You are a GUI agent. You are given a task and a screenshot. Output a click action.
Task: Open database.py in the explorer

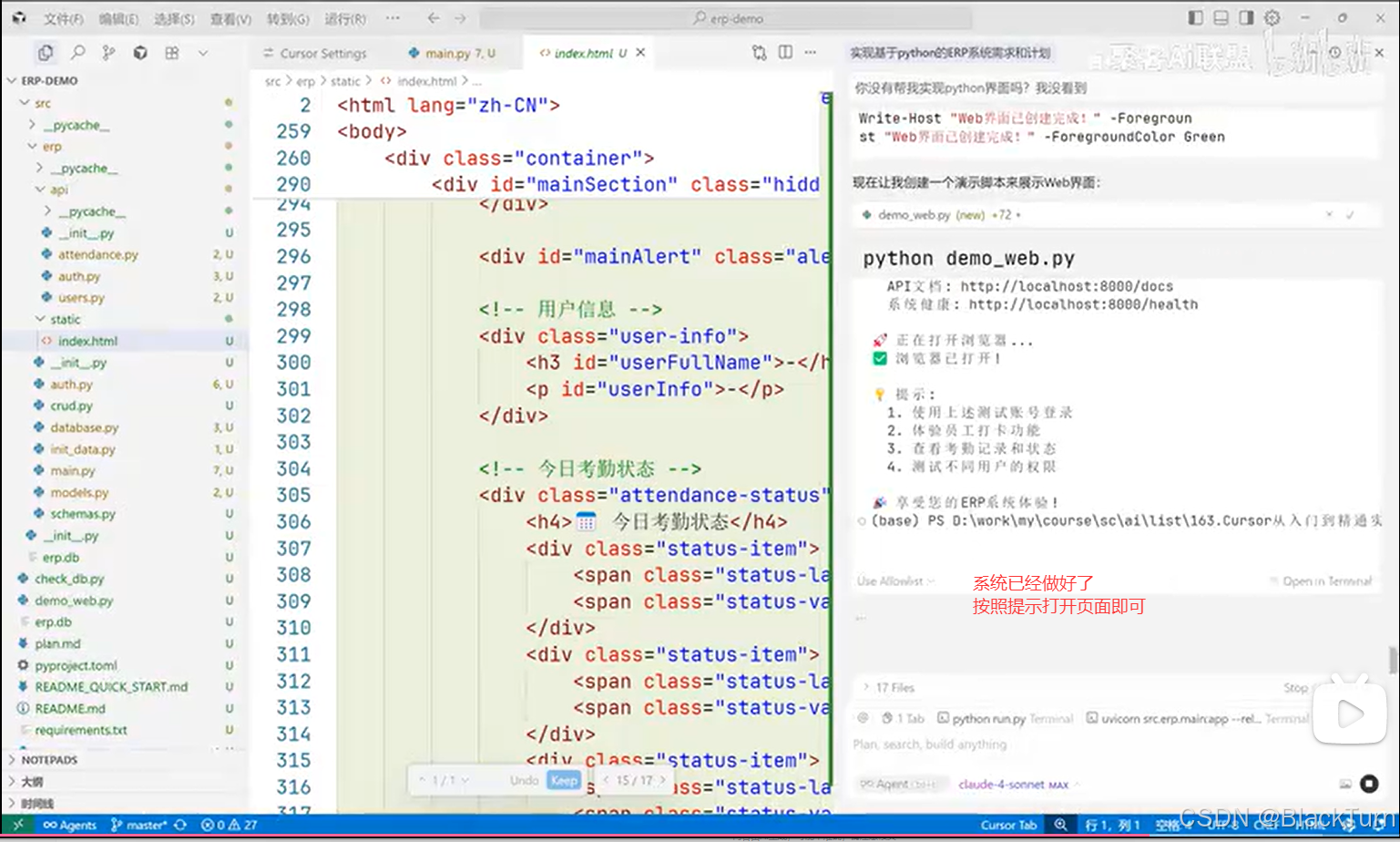84,427
